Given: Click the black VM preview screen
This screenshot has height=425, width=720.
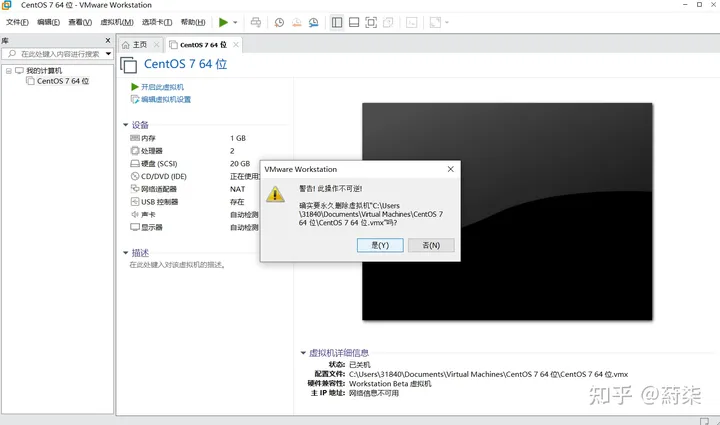Looking at the screenshot, I should [507, 212].
